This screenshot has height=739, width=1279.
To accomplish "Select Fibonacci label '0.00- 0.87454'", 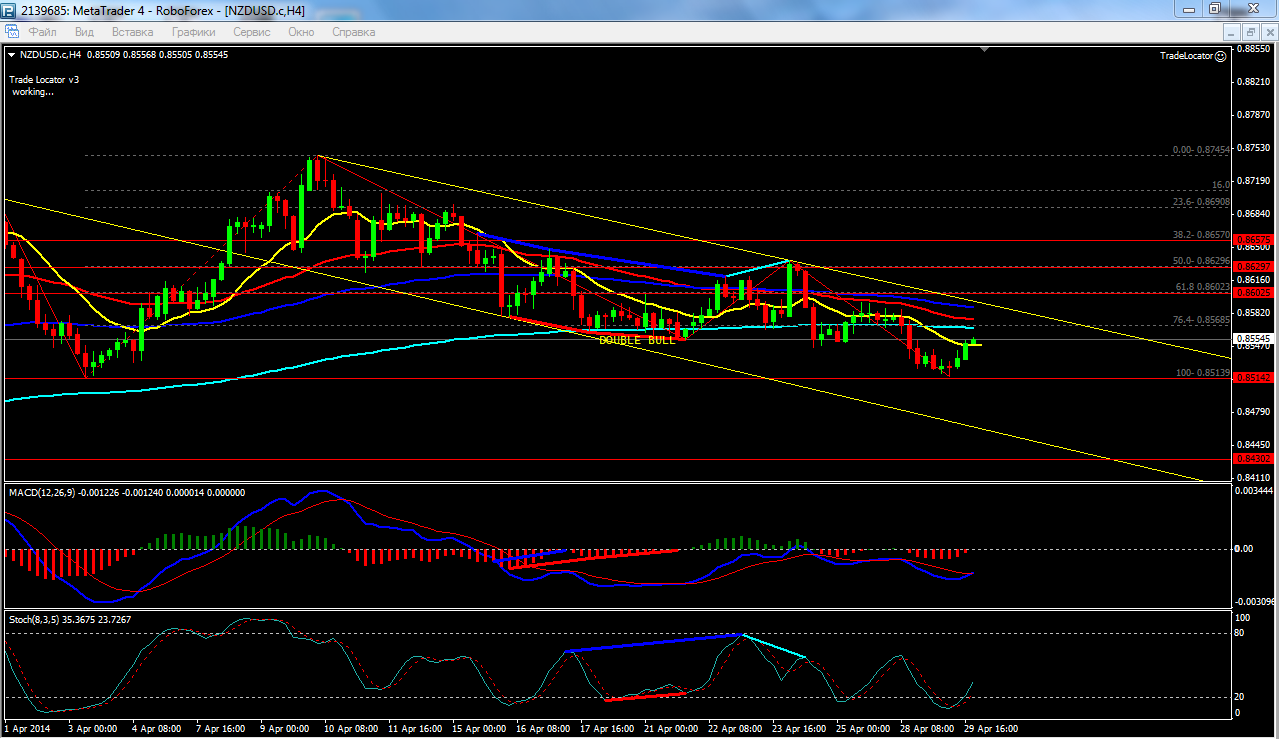I will (1201, 150).
